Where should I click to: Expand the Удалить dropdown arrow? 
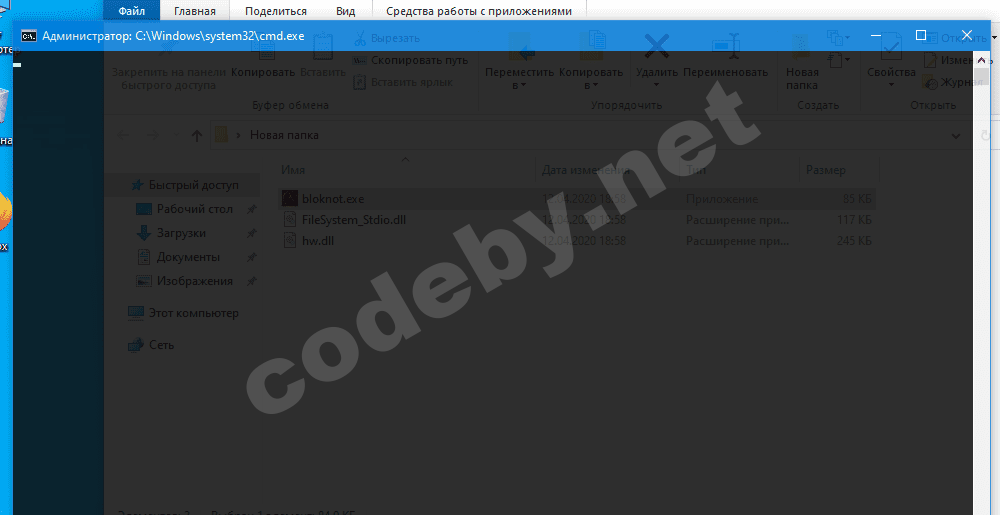pos(656,85)
